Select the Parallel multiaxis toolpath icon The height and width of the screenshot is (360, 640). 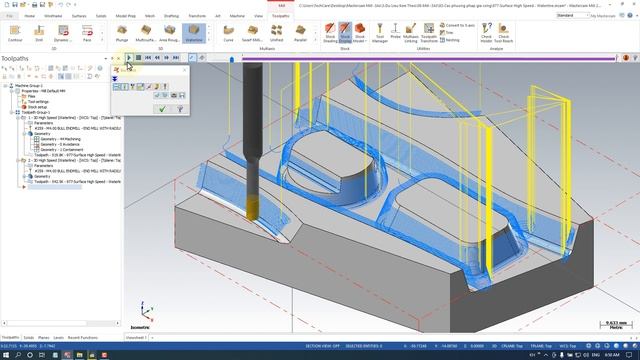tap(300, 33)
